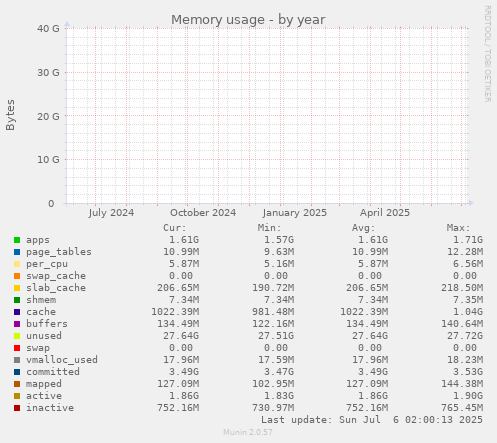Click the 'July 2024' axis label
Screen dimensions: 497x443
(x=111, y=213)
